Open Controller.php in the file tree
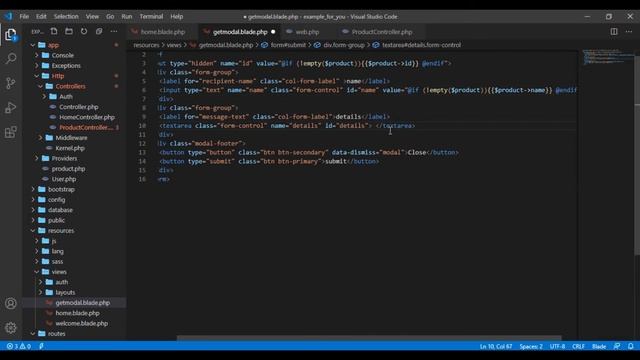 pyautogui.click(x=79, y=107)
